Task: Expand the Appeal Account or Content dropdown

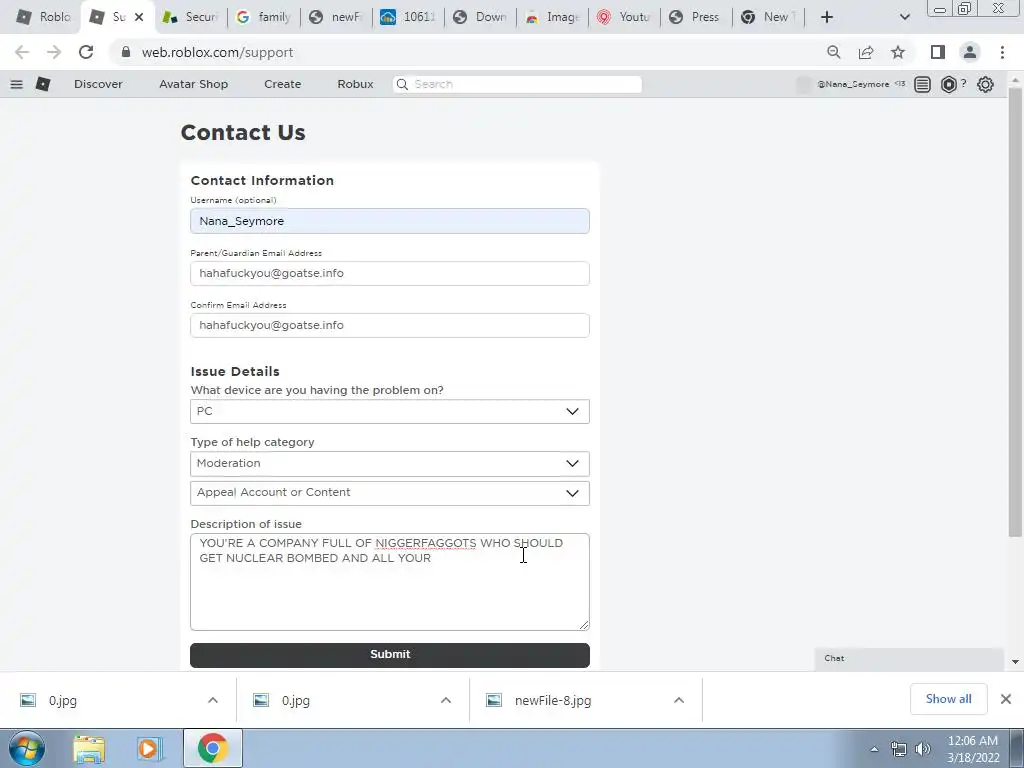Action: [x=390, y=493]
